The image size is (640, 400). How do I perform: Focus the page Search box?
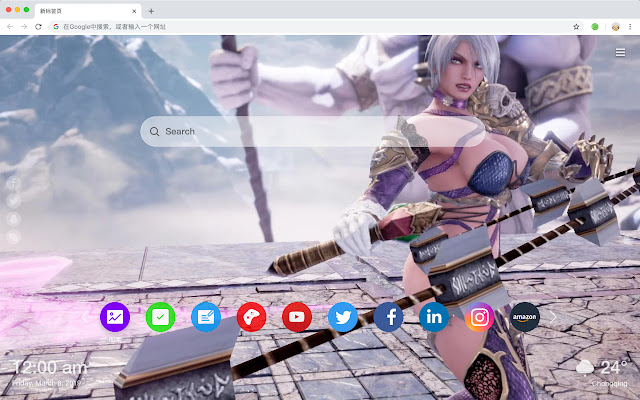(x=313, y=131)
